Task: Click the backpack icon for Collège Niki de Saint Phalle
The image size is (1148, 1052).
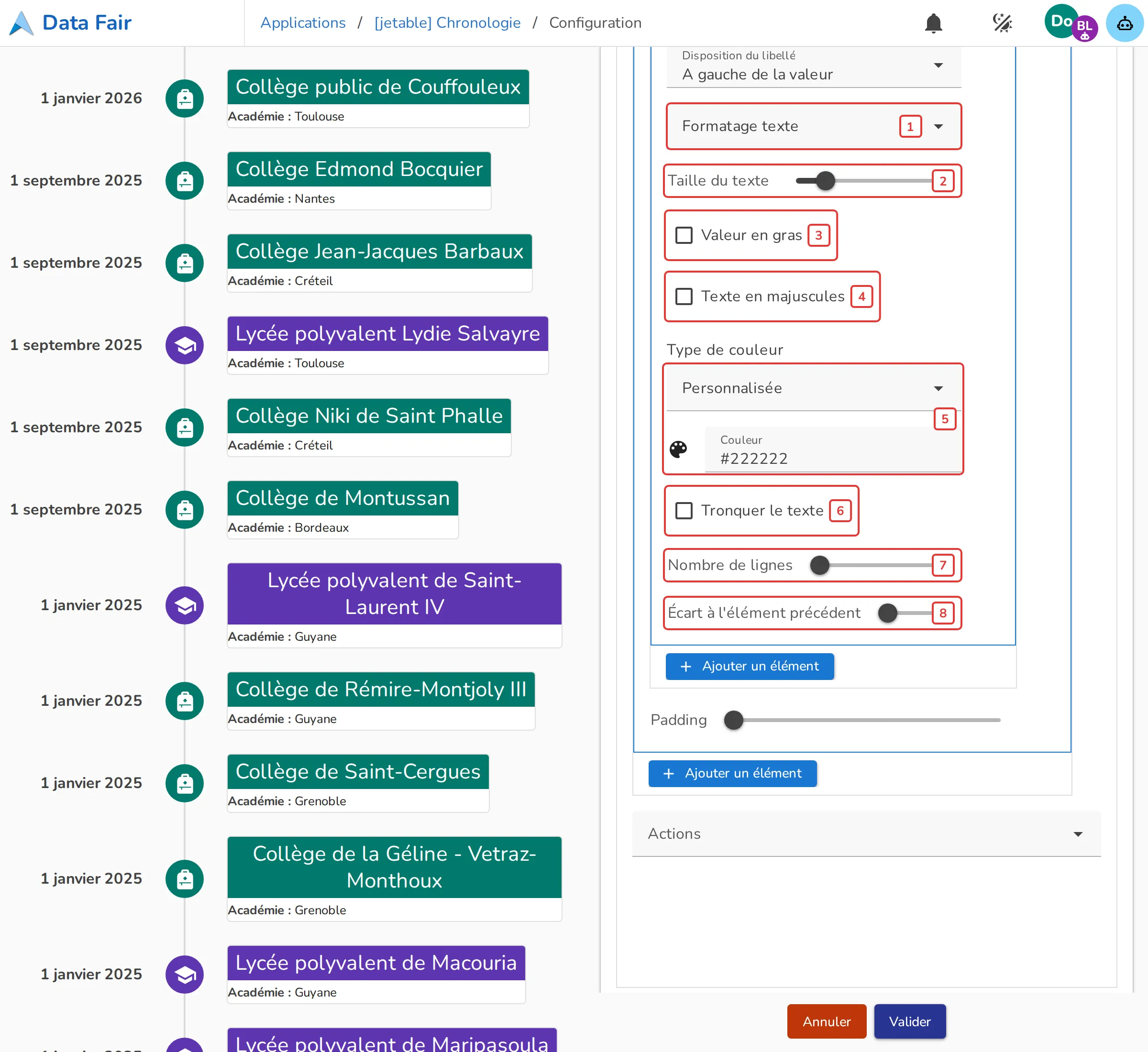Action: point(185,427)
